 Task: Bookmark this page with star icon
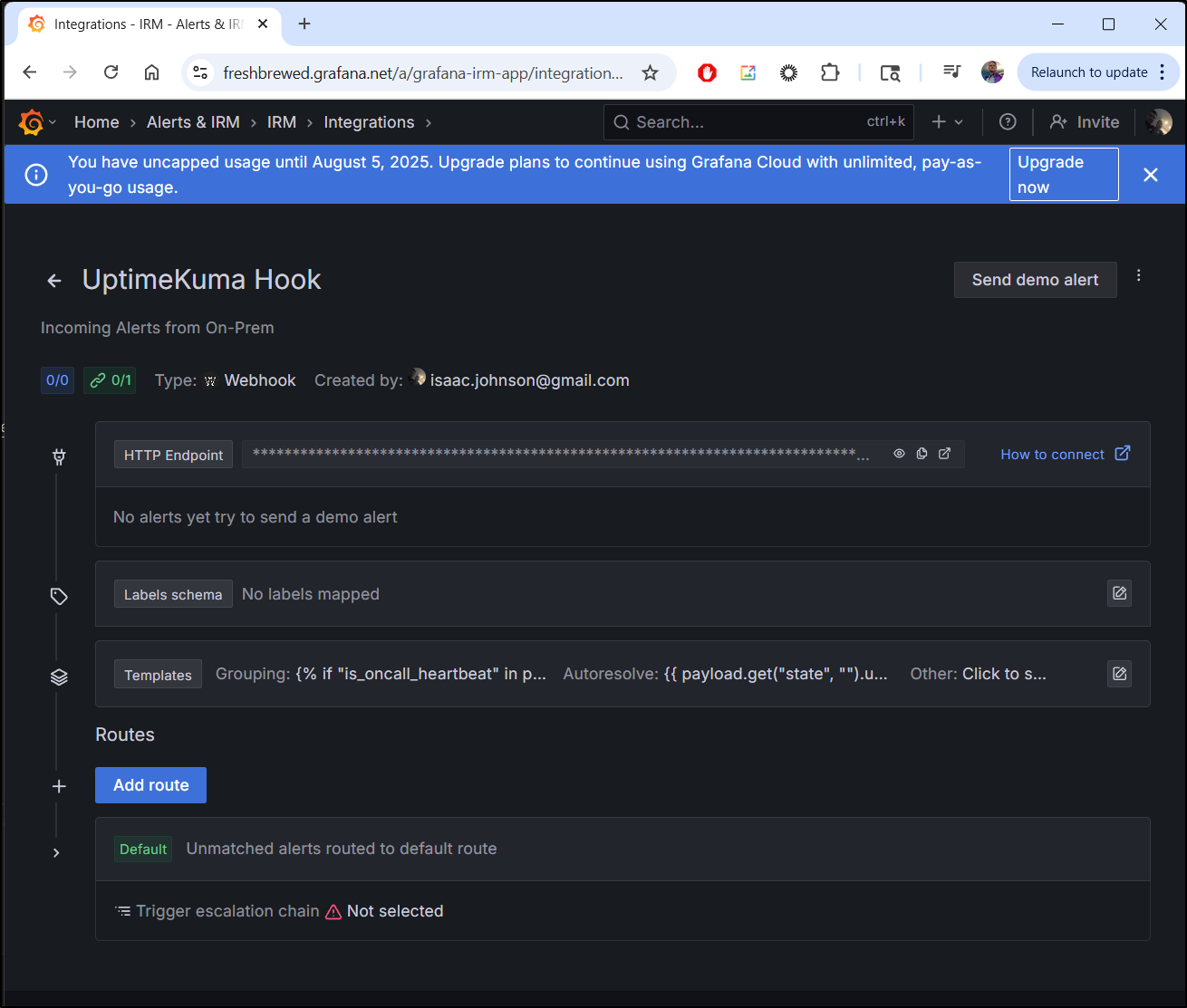(x=650, y=72)
